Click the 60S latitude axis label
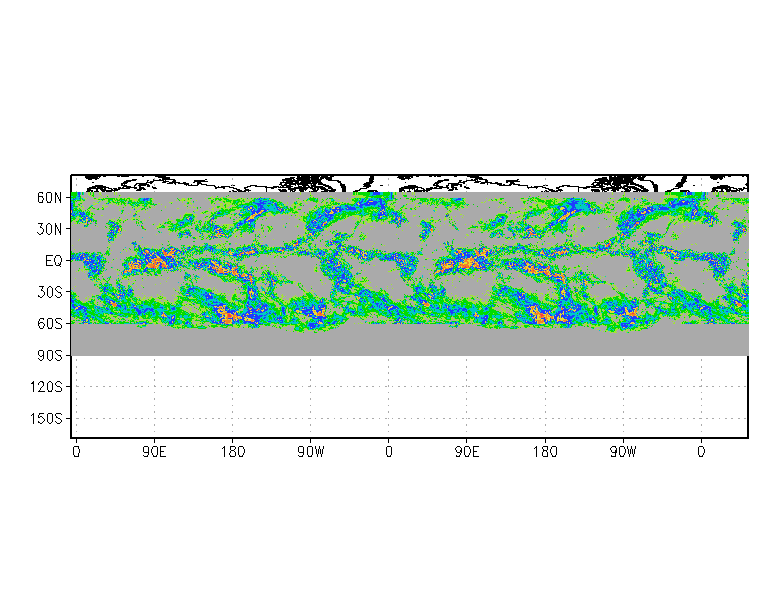Image resolution: width=784 pixels, height=612 pixels. tap(50, 324)
